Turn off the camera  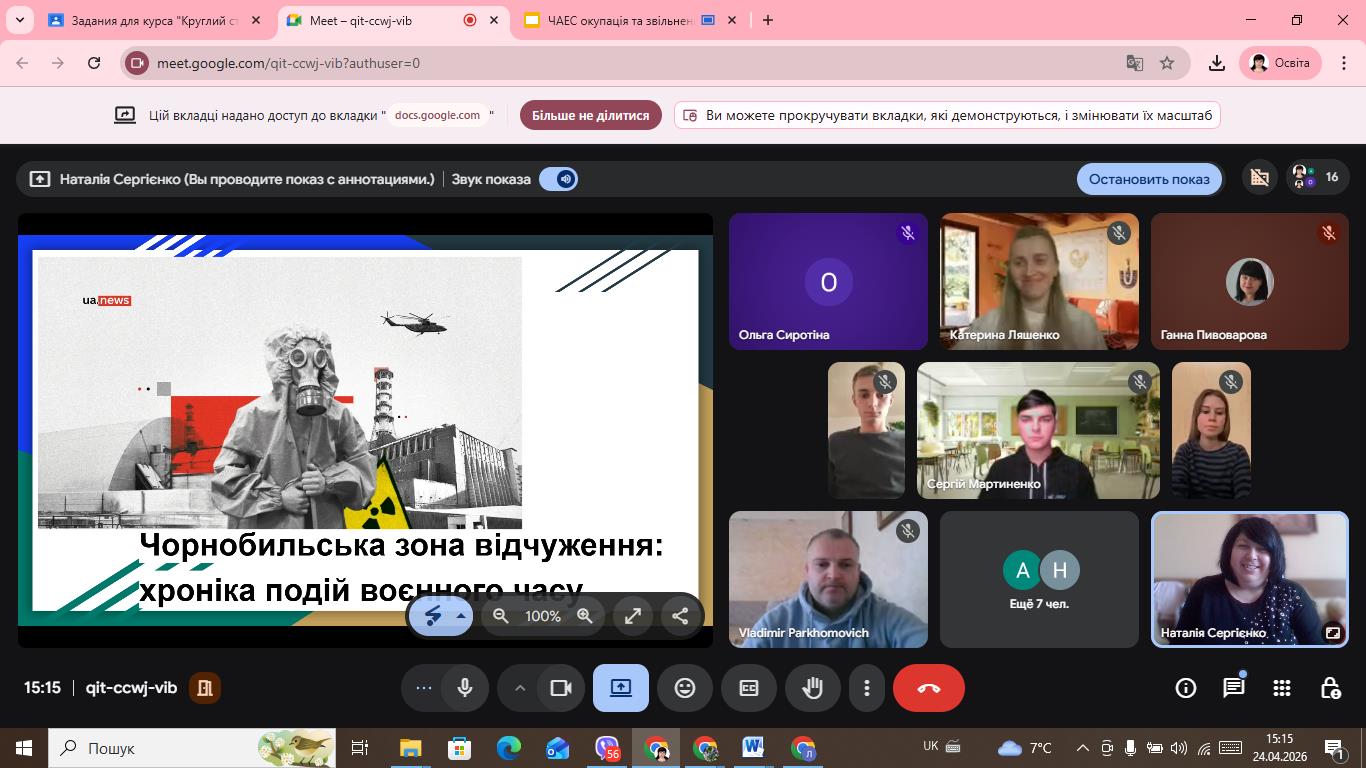click(560, 688)
